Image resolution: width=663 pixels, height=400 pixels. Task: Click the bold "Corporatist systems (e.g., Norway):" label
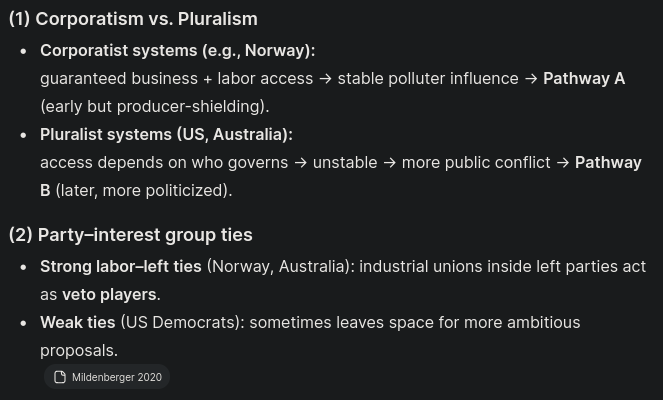[177, 50]
